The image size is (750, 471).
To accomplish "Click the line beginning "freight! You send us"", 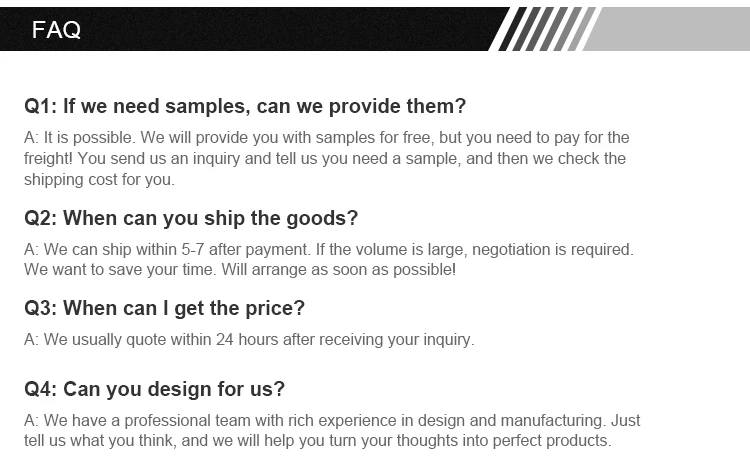I will pos(324,159).
